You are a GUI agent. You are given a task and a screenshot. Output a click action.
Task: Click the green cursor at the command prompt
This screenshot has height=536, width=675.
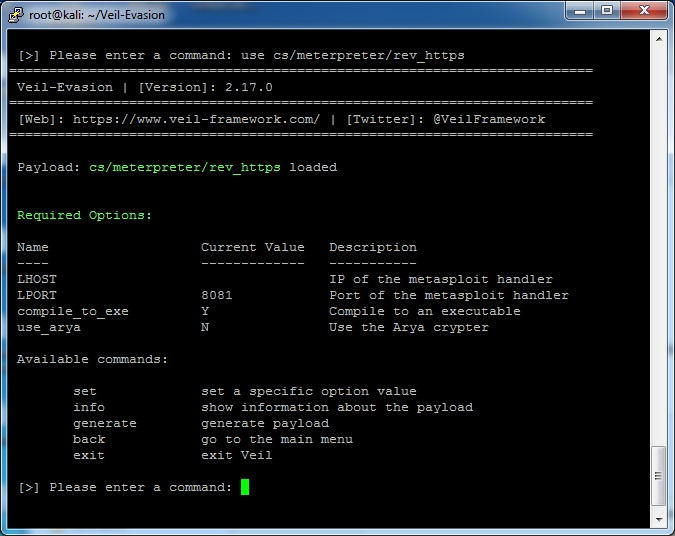245,487
